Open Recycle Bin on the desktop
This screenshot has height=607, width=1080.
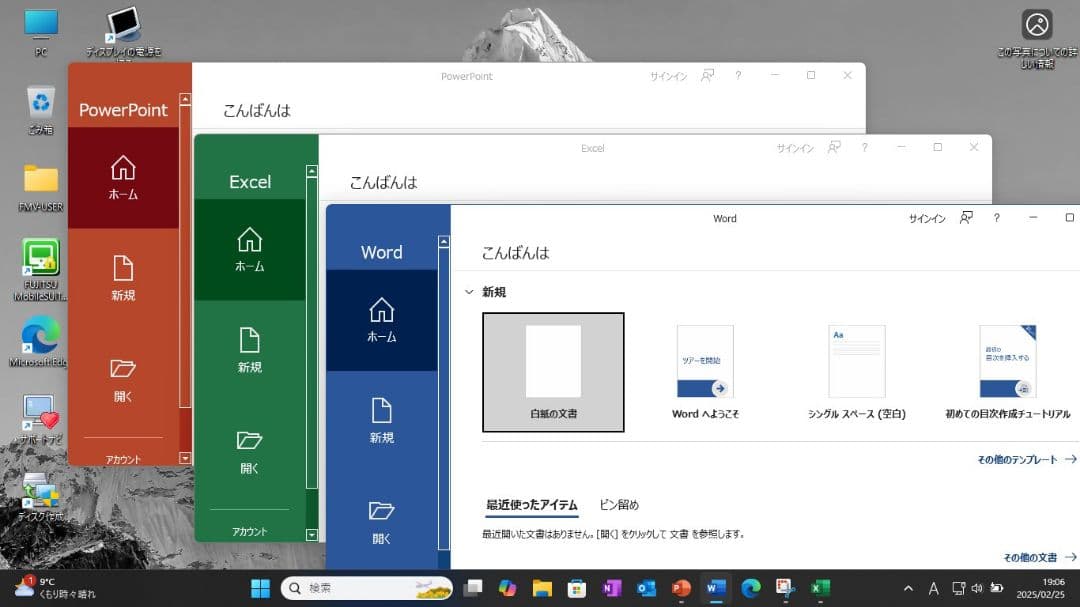(41, 110)
